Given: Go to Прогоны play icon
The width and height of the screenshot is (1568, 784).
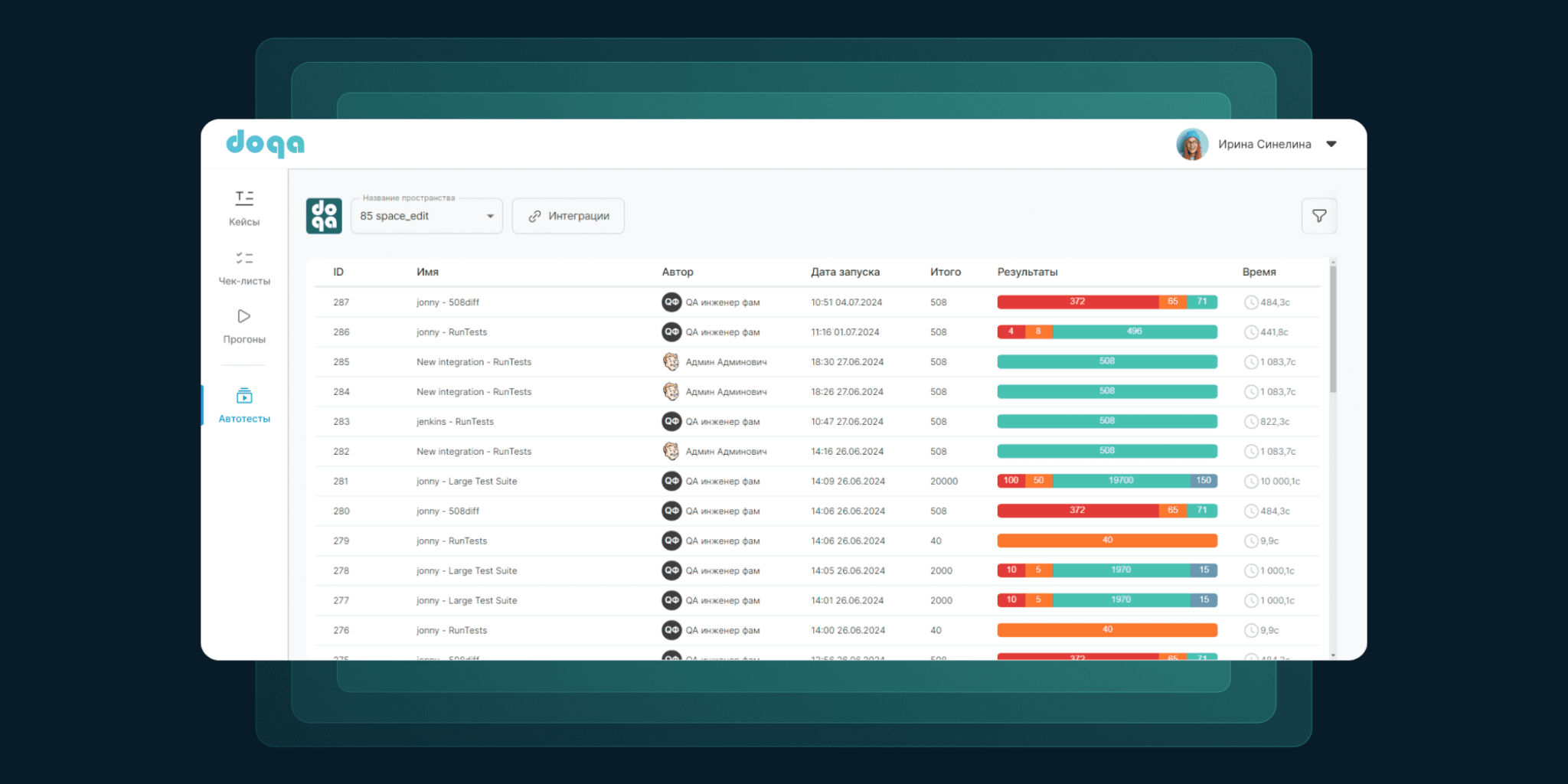Looking at the screenshot, I should (244, 316).
